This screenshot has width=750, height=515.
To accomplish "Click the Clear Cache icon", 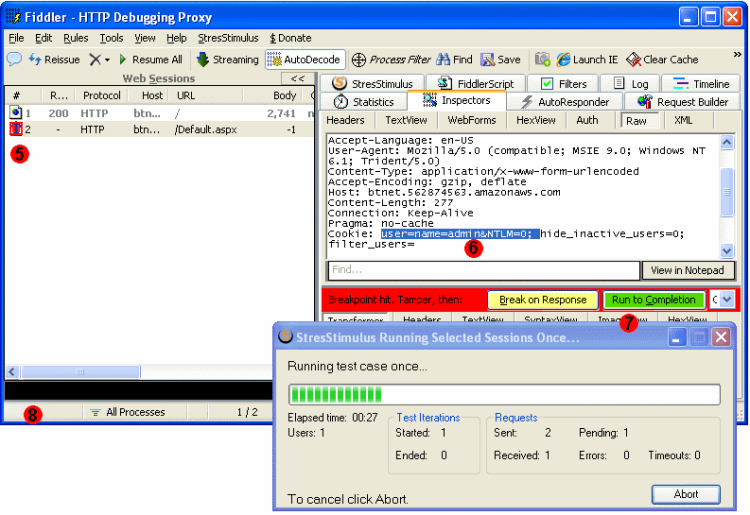I will (x=633, y=60).
